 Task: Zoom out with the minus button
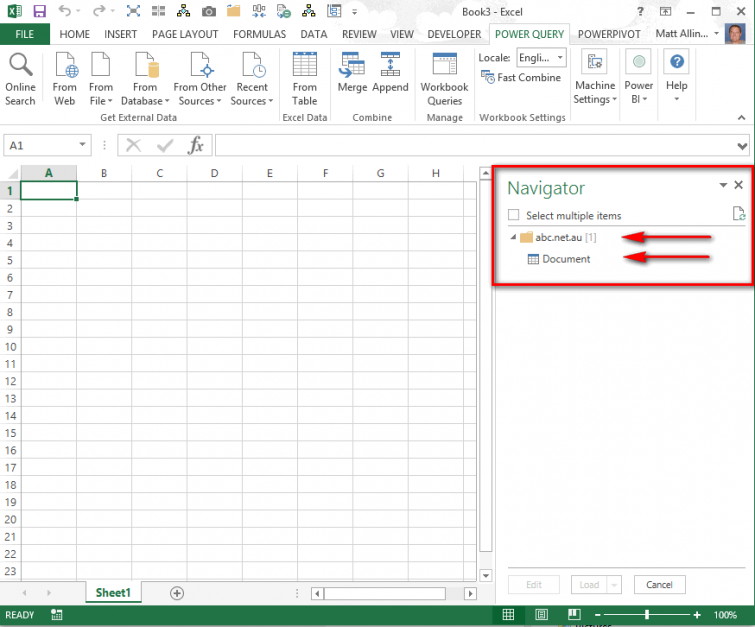click(x=598, y=615)
